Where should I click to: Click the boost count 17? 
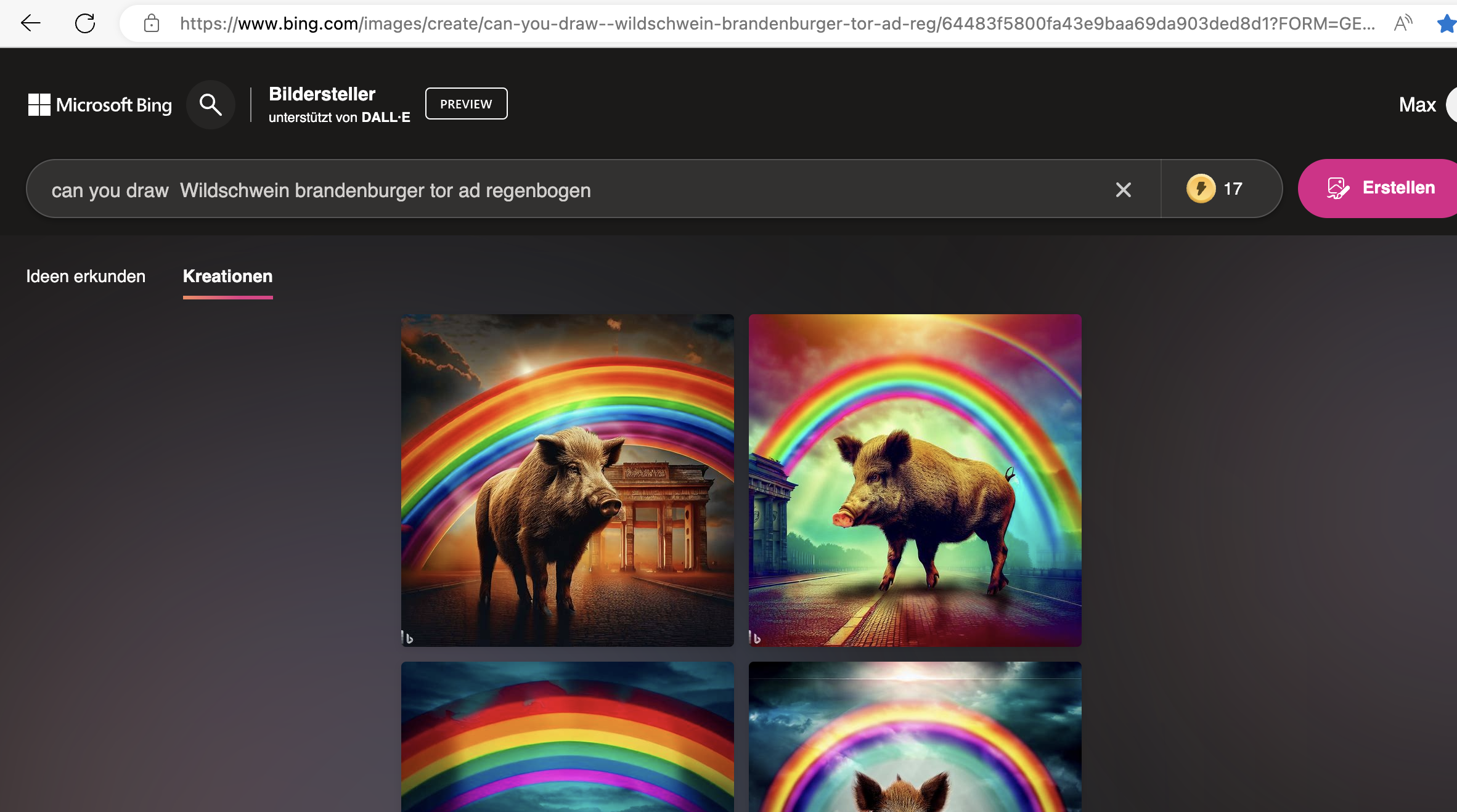coord(1233,189)
